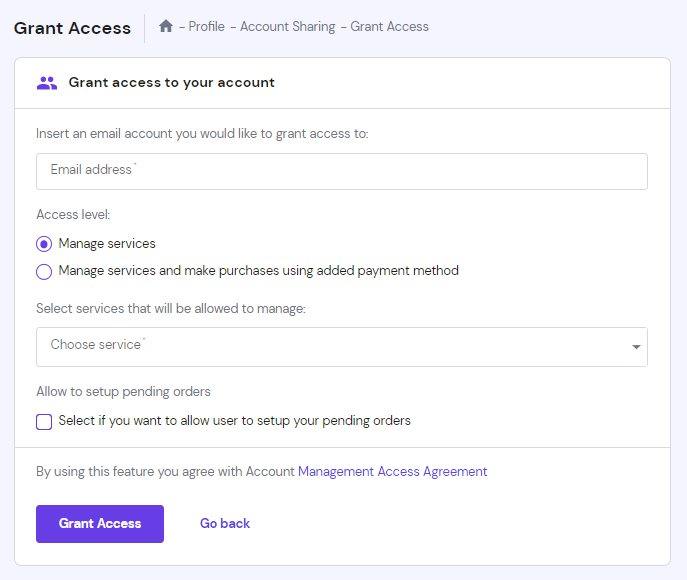Navigate to Account Sharing breadcrumb
The width and height of the screenshot is (687, 580).
pyautogui.click(x=287, y=27)
